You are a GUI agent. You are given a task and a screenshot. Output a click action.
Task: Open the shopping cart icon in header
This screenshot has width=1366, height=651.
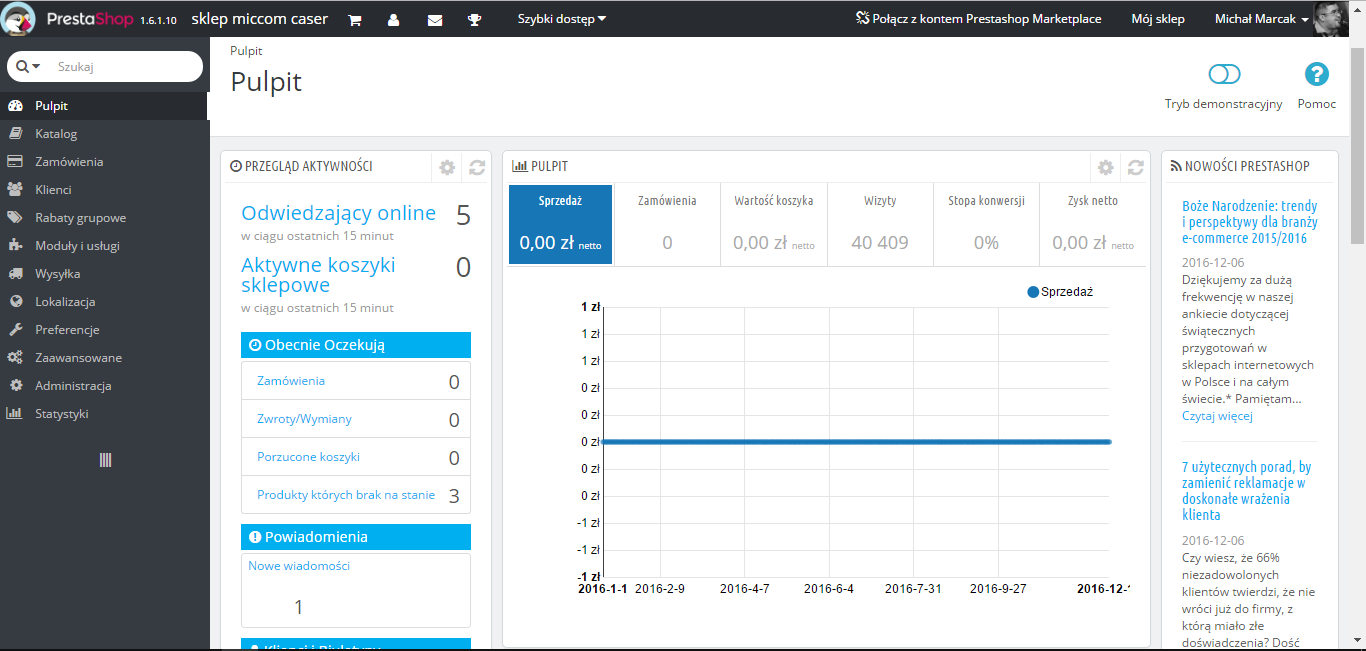[355, 20]
